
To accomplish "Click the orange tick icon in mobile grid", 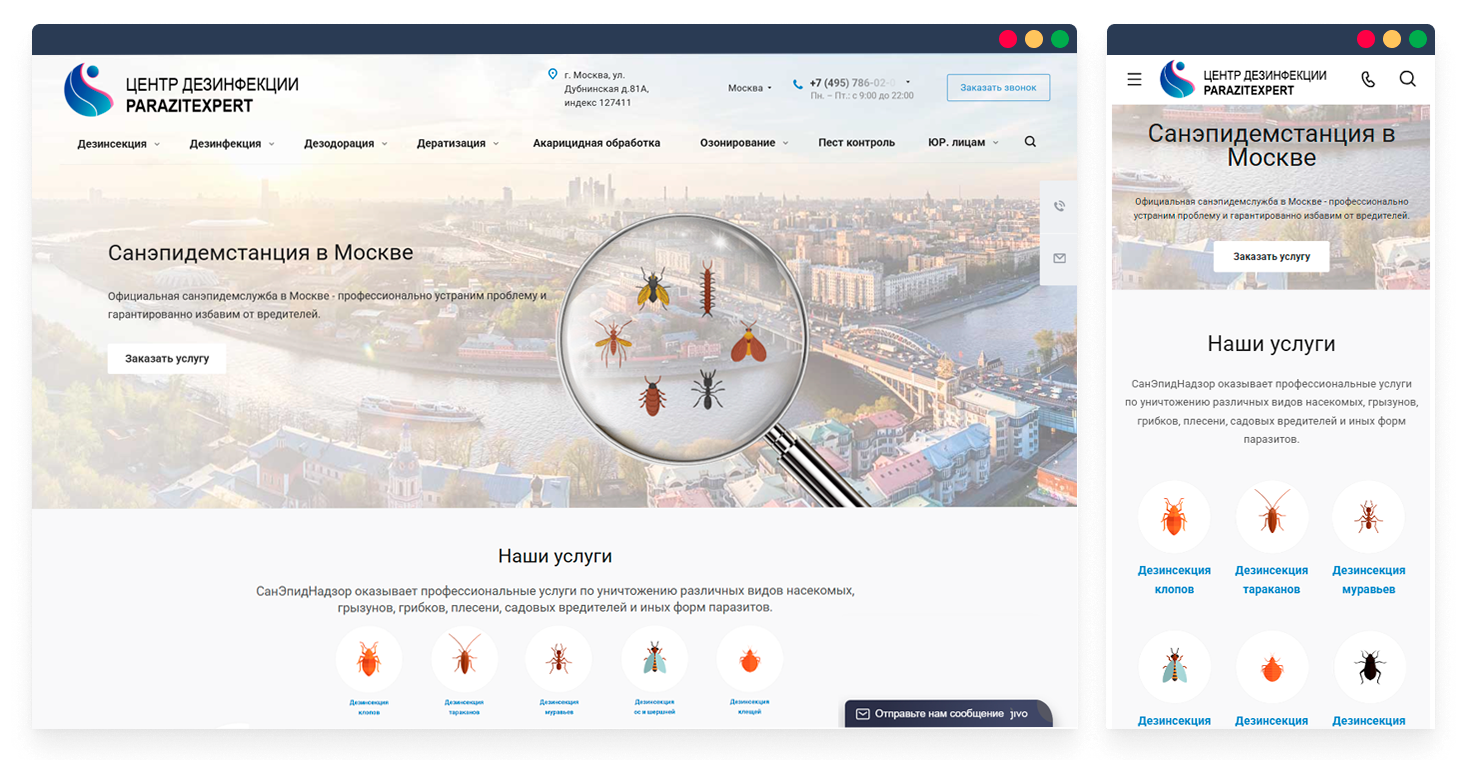I will coord(1272,667).
